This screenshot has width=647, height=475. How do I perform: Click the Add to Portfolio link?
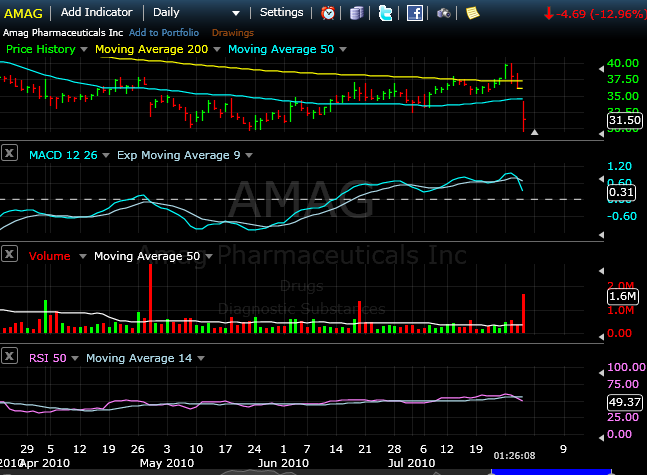(163, 32)
